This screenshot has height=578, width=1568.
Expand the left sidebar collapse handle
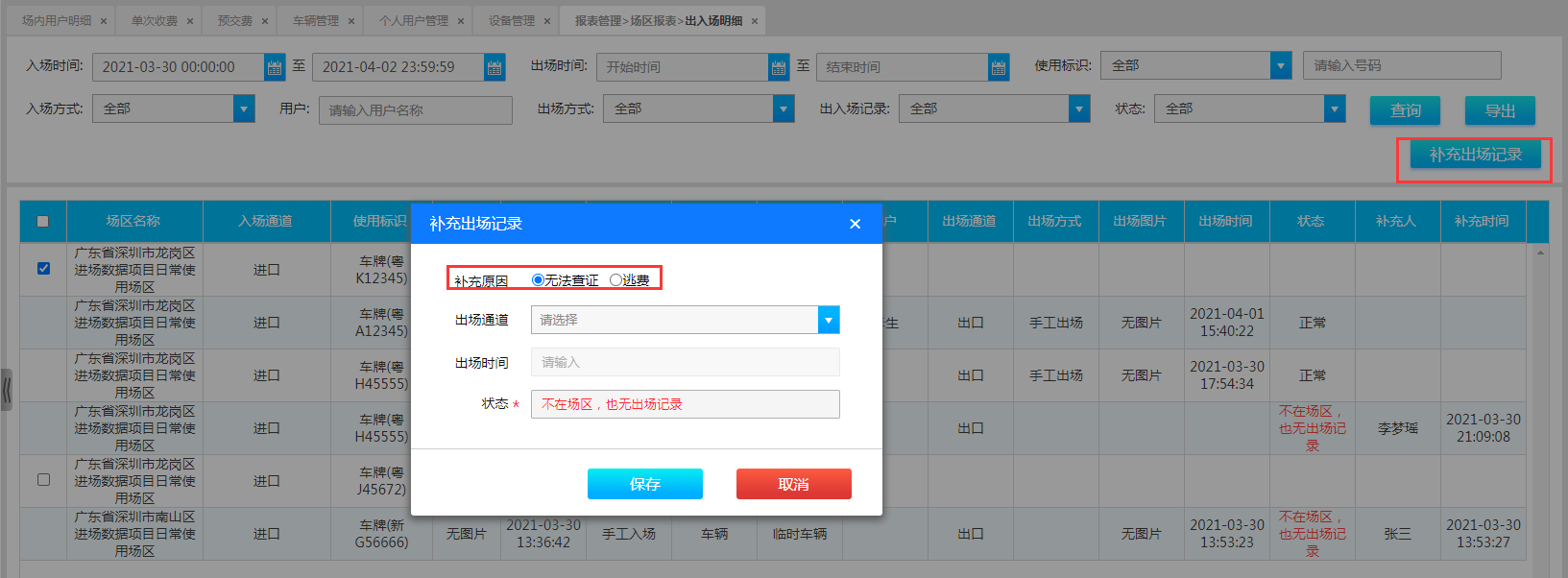click(x=7, y=390)
